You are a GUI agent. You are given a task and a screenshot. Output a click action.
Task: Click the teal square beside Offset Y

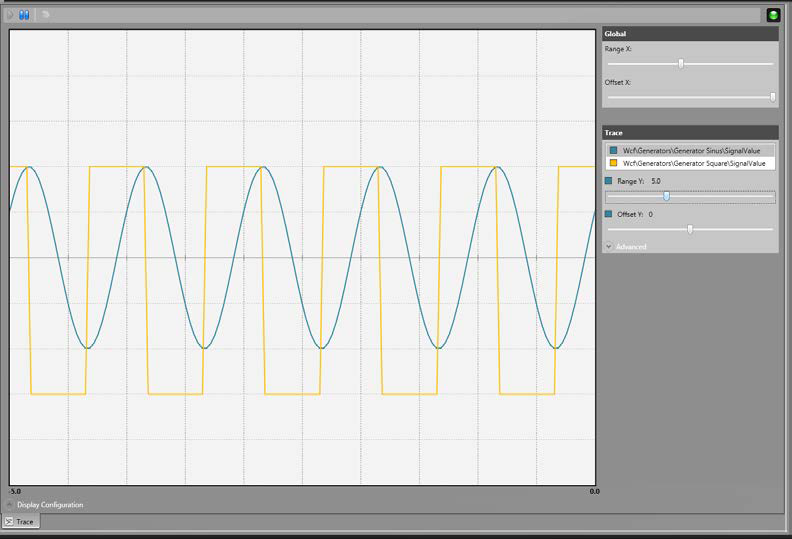[609, 214]
